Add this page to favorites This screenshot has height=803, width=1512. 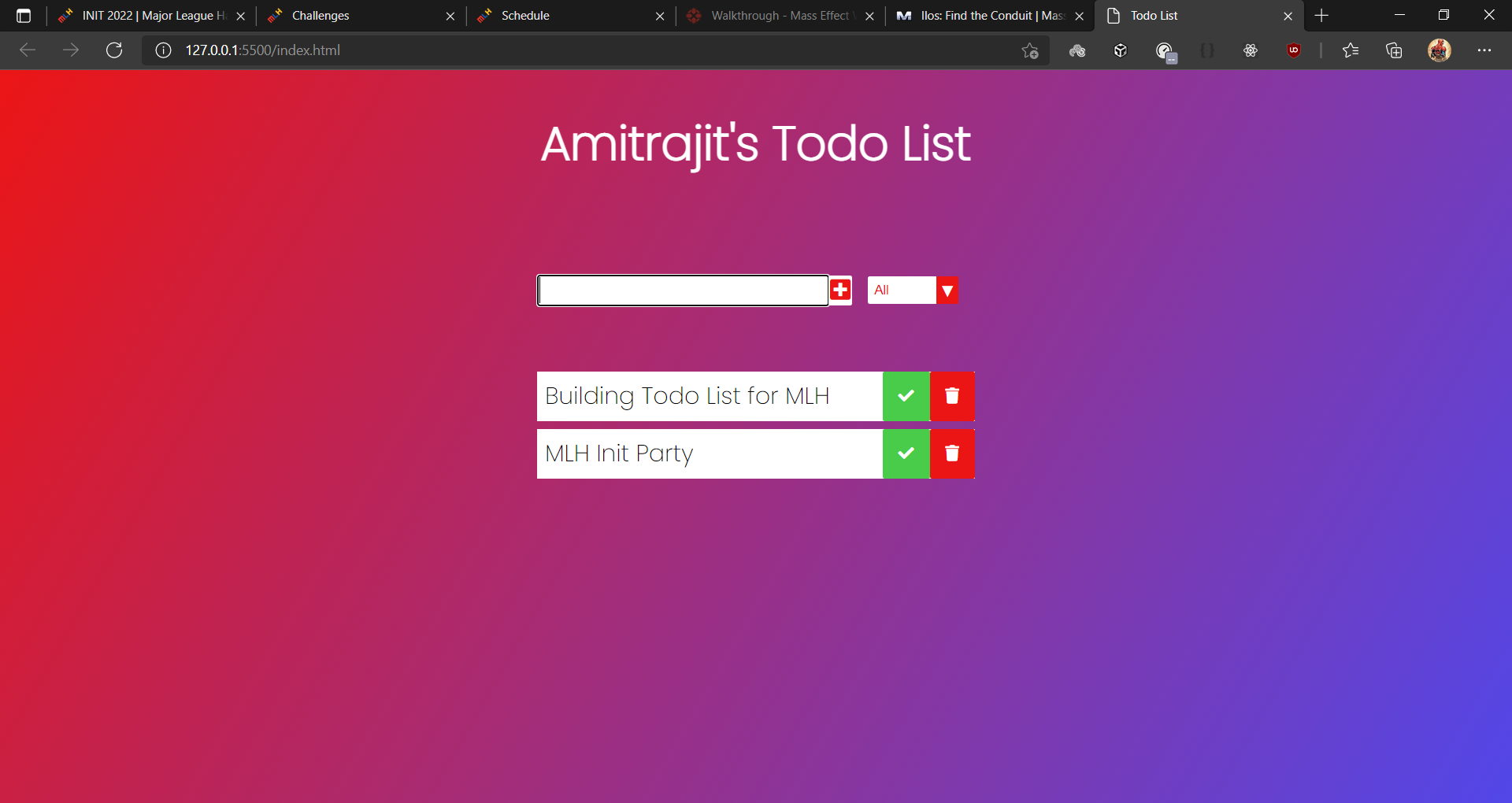[1030, 50]
